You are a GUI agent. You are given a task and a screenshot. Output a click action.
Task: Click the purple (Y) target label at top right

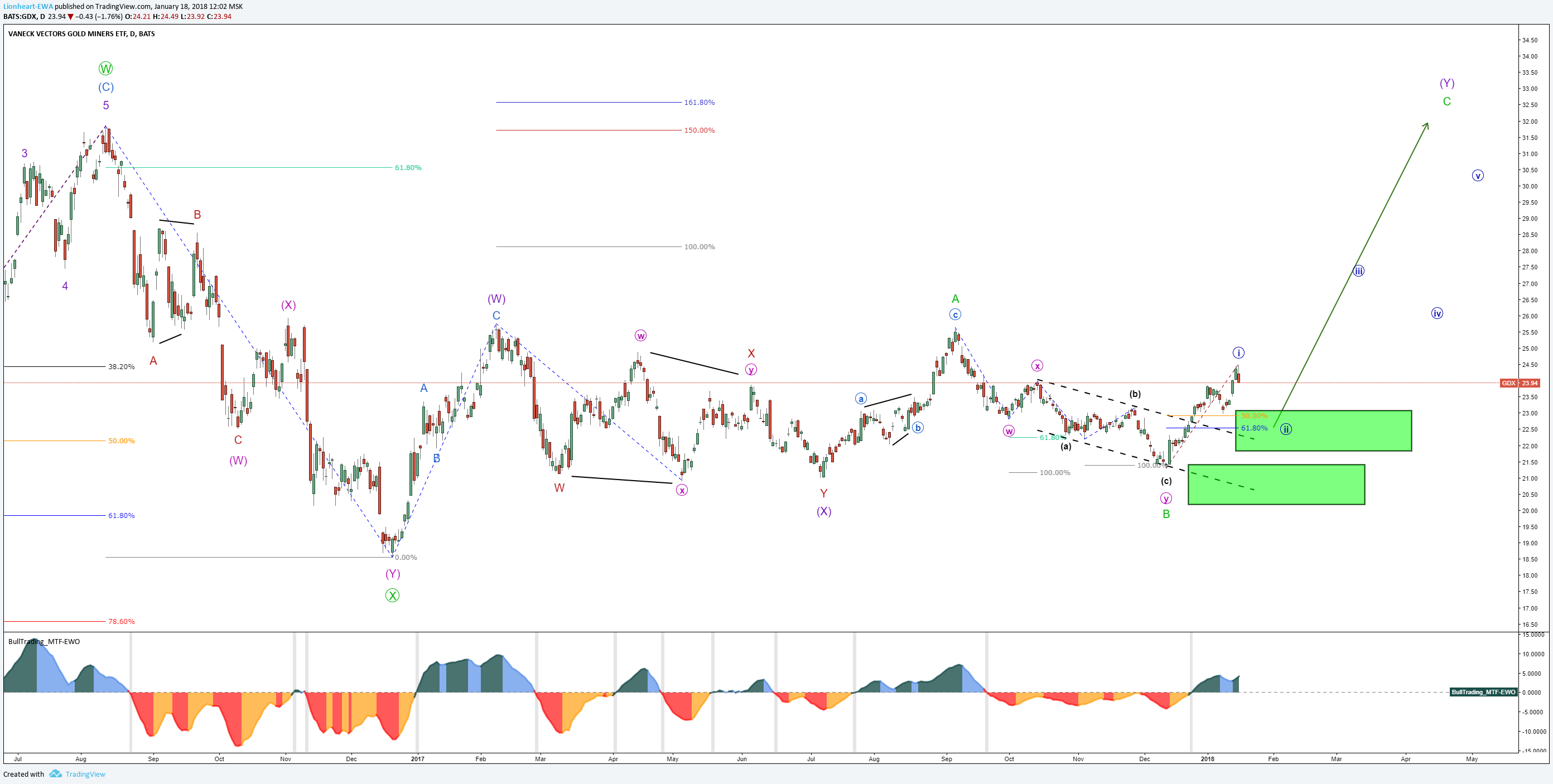tap(1447, 83)
